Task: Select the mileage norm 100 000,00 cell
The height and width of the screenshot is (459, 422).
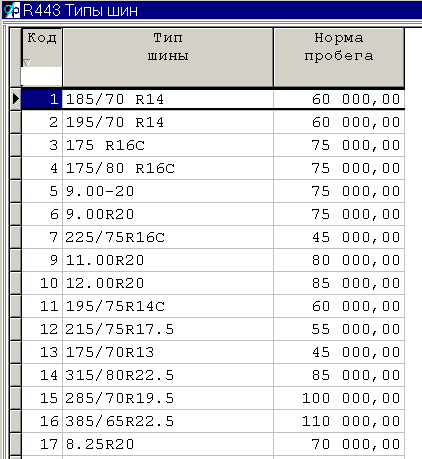Action: point(339,398)
